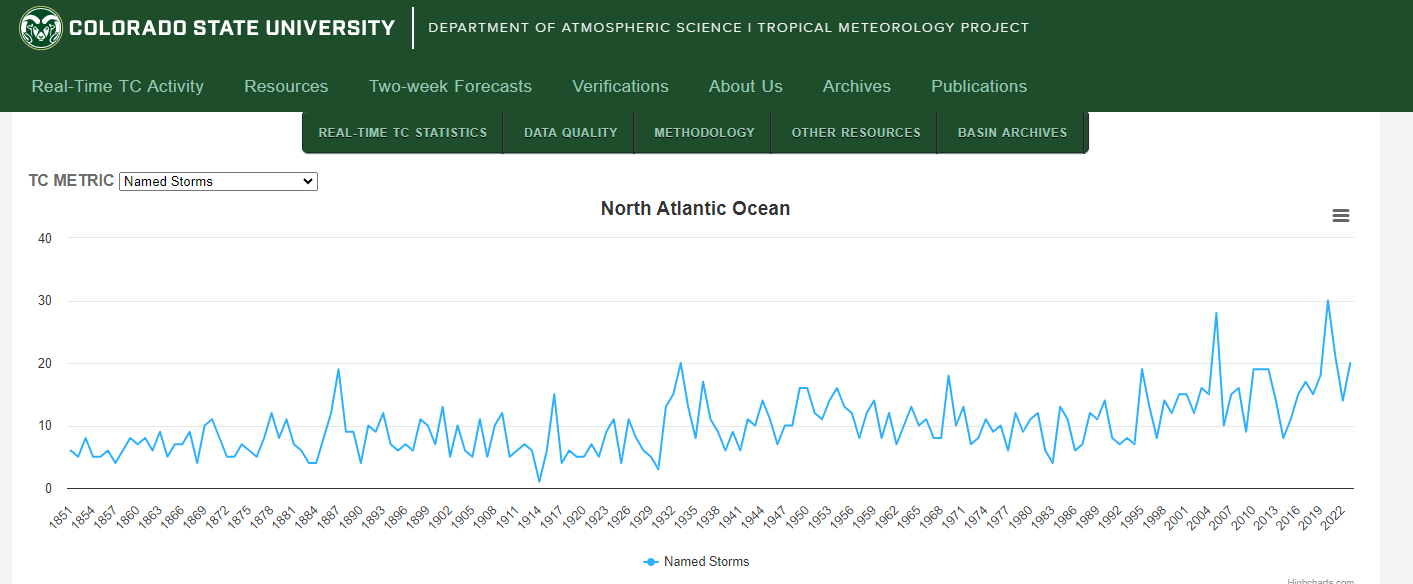Open the chart context menu hamburger icon

(1341, 216)
